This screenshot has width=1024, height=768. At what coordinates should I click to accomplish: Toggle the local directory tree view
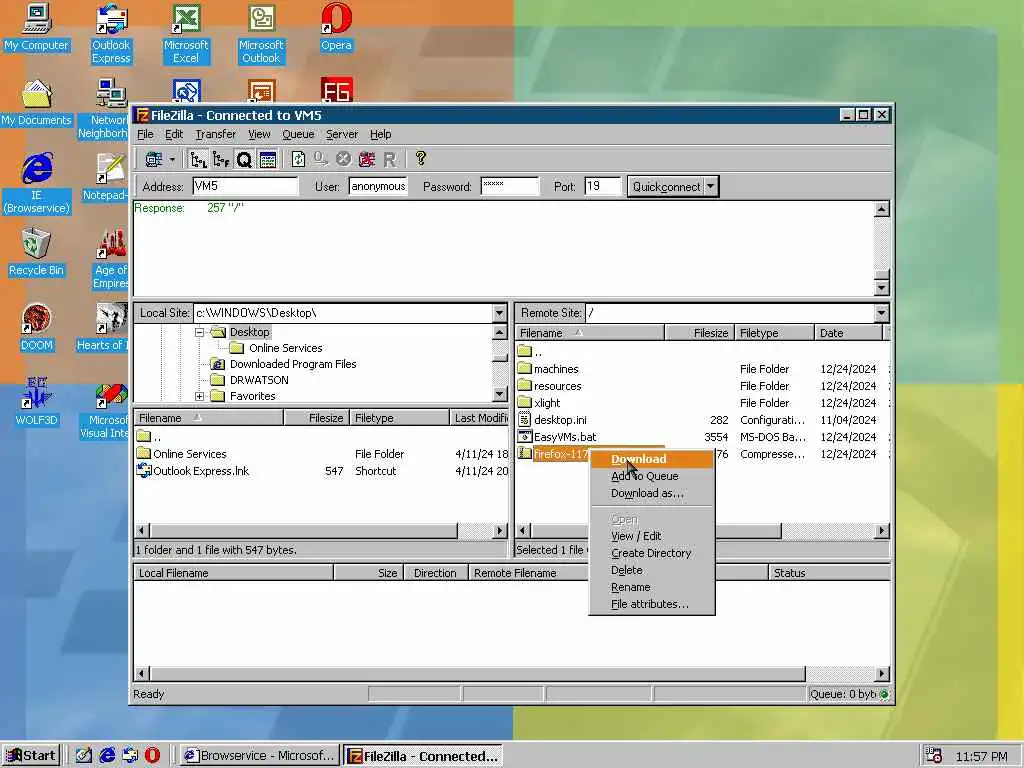198,159
